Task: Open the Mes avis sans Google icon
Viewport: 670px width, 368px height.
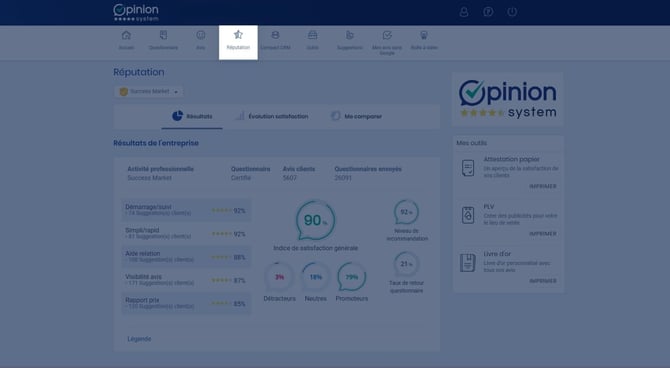Action: click(x=387, y=35)
